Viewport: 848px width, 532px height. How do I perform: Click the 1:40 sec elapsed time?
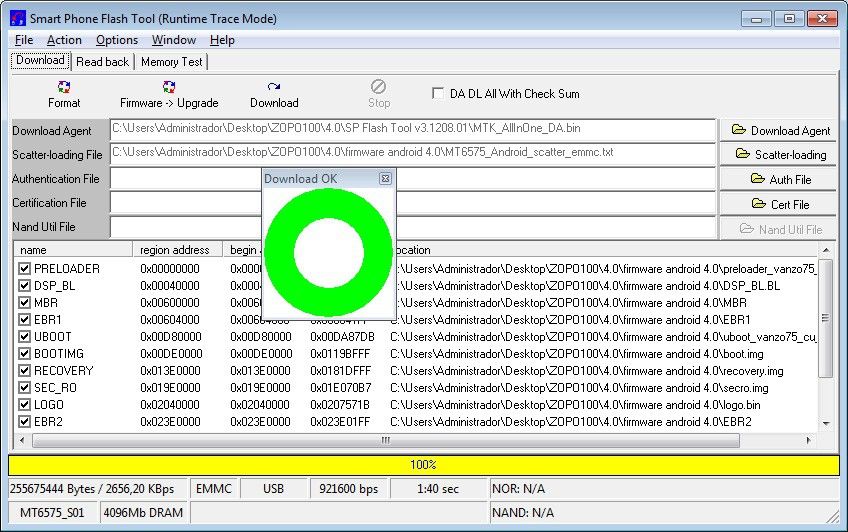438,489
